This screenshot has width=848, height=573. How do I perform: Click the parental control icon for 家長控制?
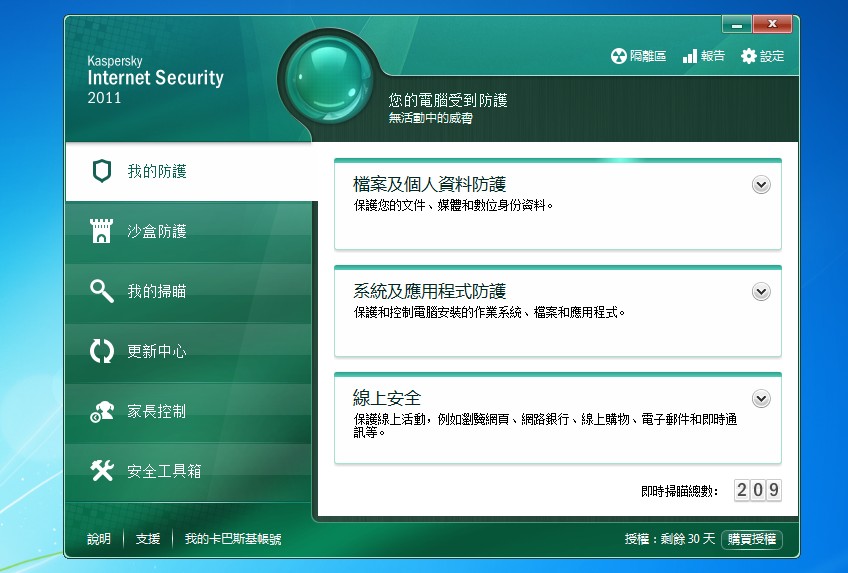point(102,411)
